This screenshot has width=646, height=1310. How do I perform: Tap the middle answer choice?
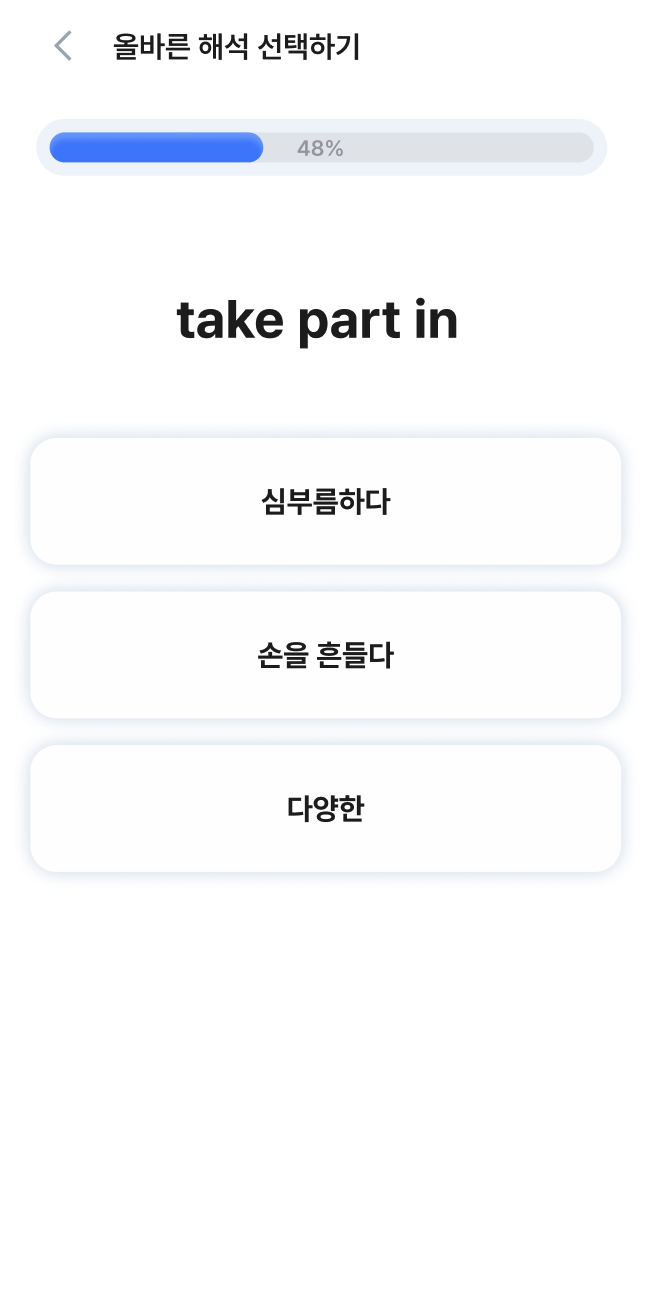click(323, 655)
